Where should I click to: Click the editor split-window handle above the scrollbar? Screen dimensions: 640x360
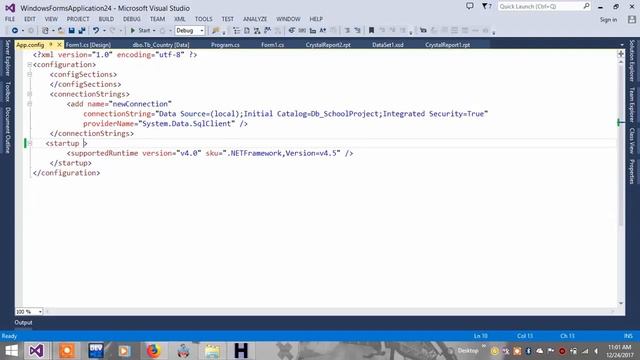tap(621, 54)
